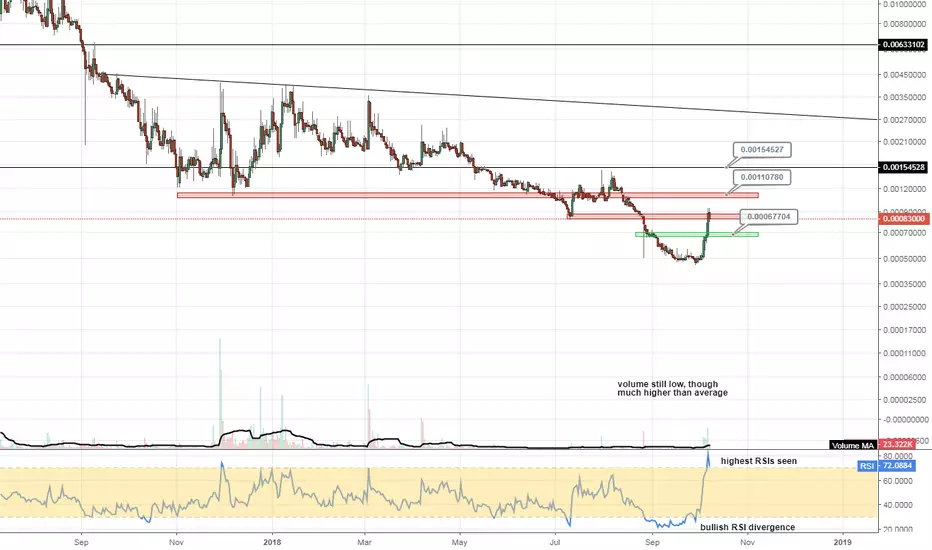Click the 72.0884 RSI value tag
The width and height of the screenshot is (932, 550).
coord(897,466)
